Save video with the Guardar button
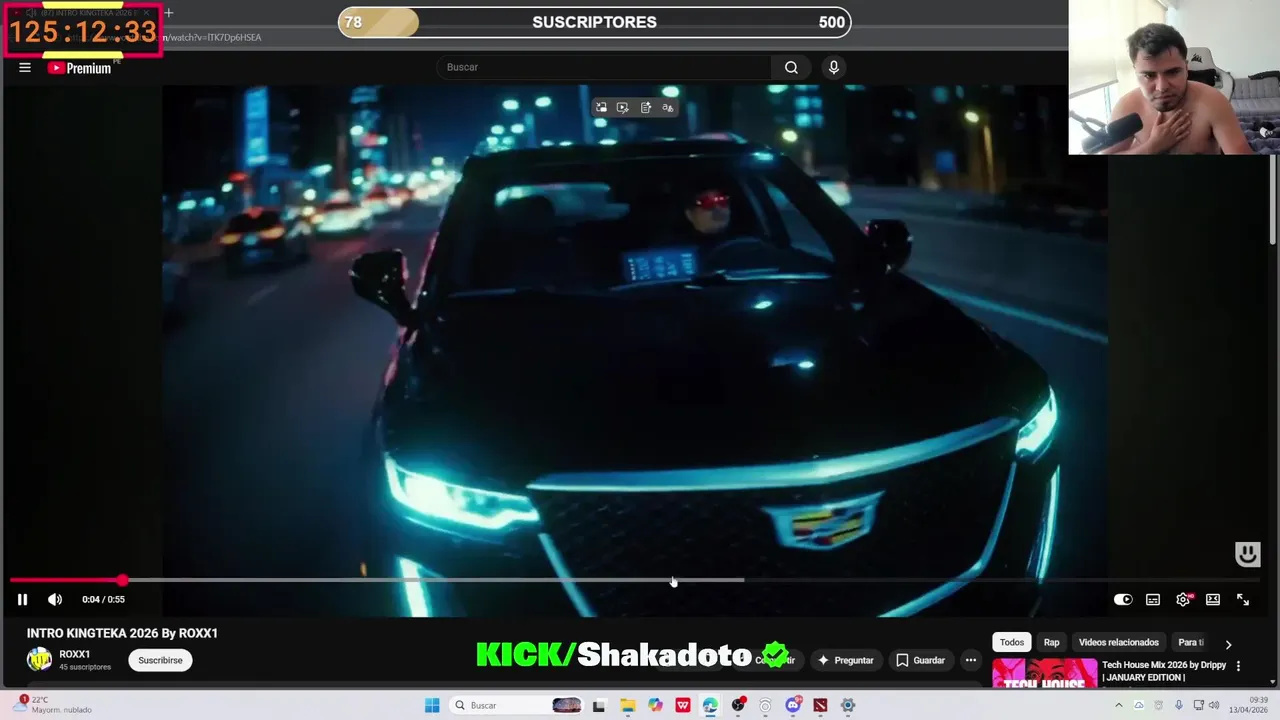 point(920,660)
